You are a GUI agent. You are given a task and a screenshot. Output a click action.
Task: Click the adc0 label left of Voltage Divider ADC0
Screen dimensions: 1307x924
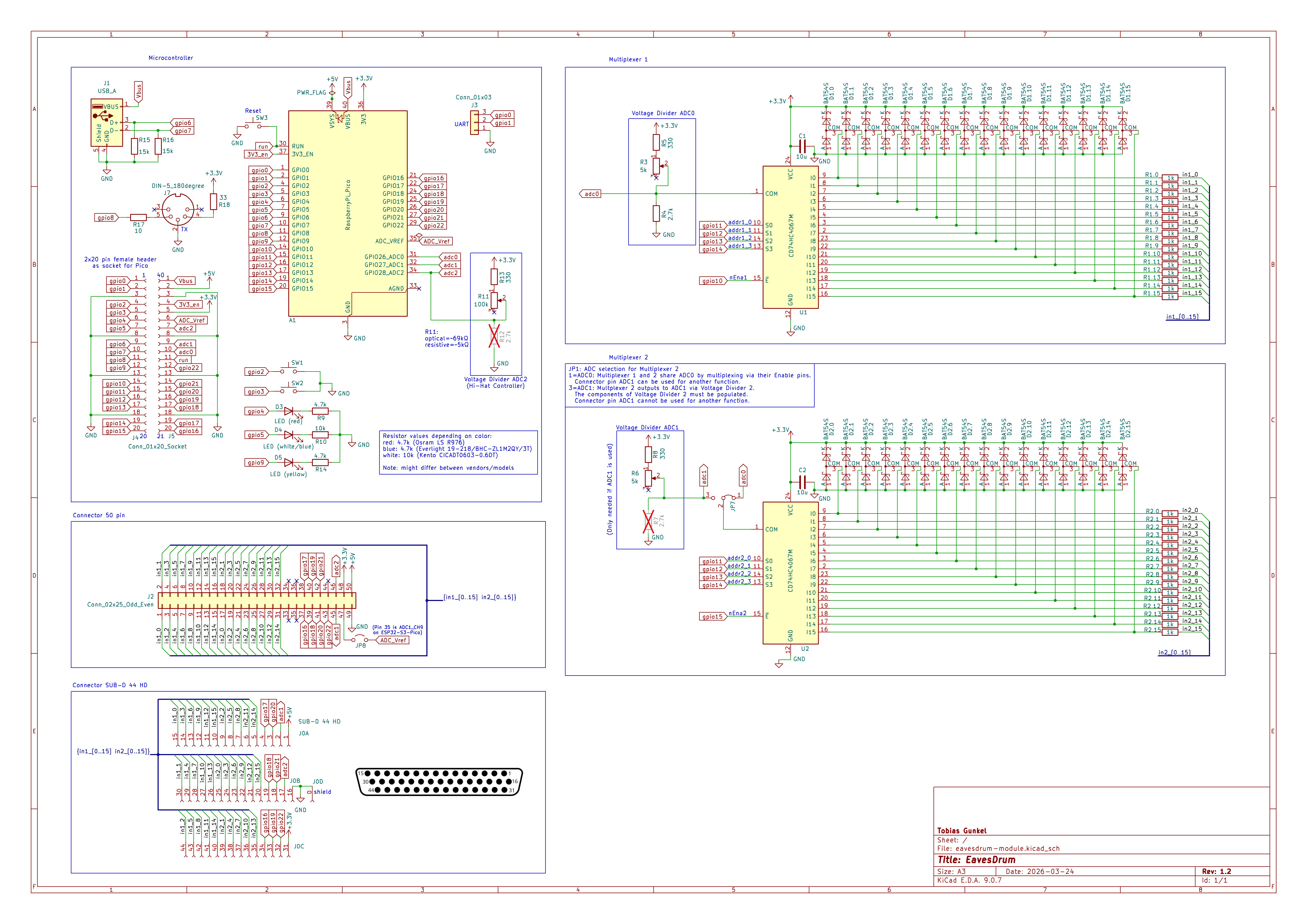pyautogui.click(x=591, y=194)
